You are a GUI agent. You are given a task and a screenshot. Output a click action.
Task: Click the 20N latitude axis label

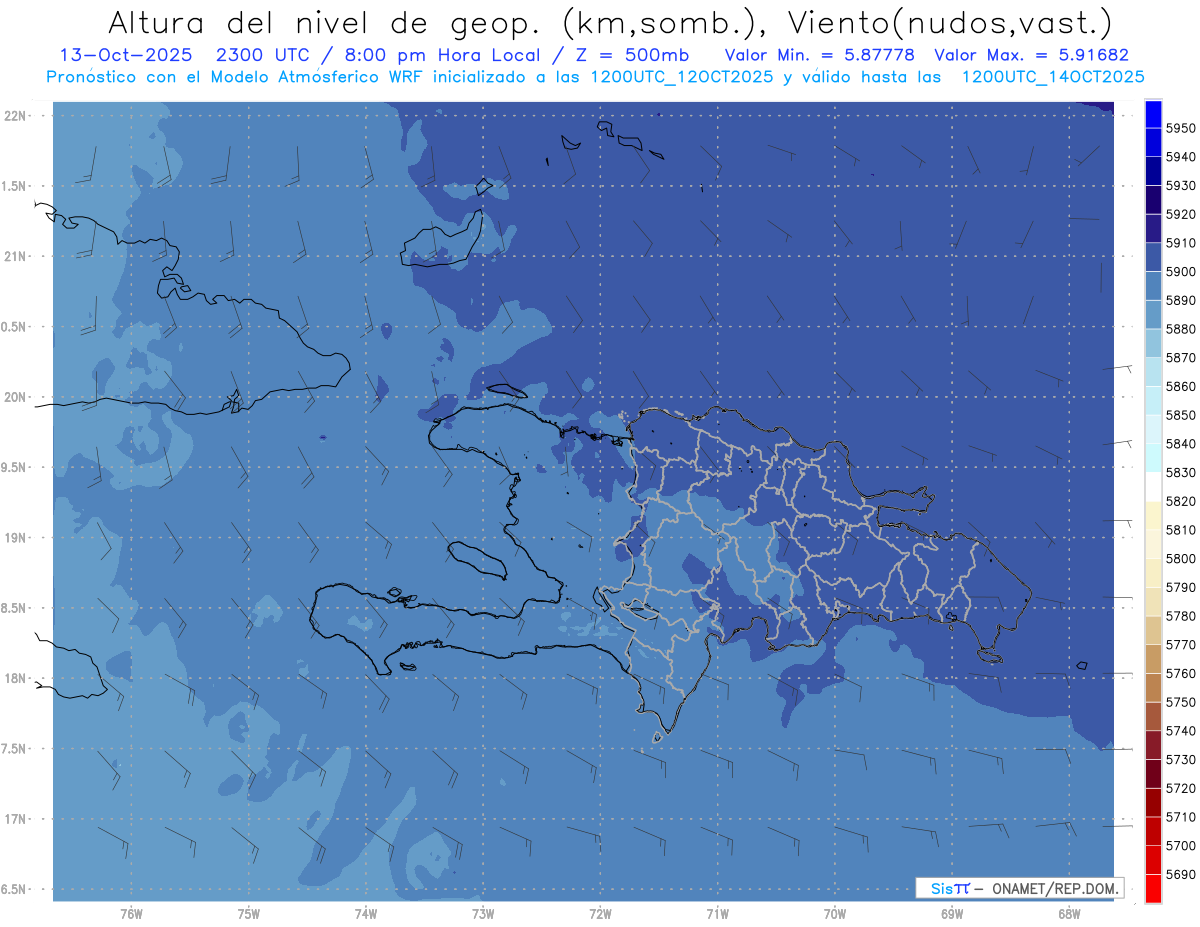coord(16,397)
